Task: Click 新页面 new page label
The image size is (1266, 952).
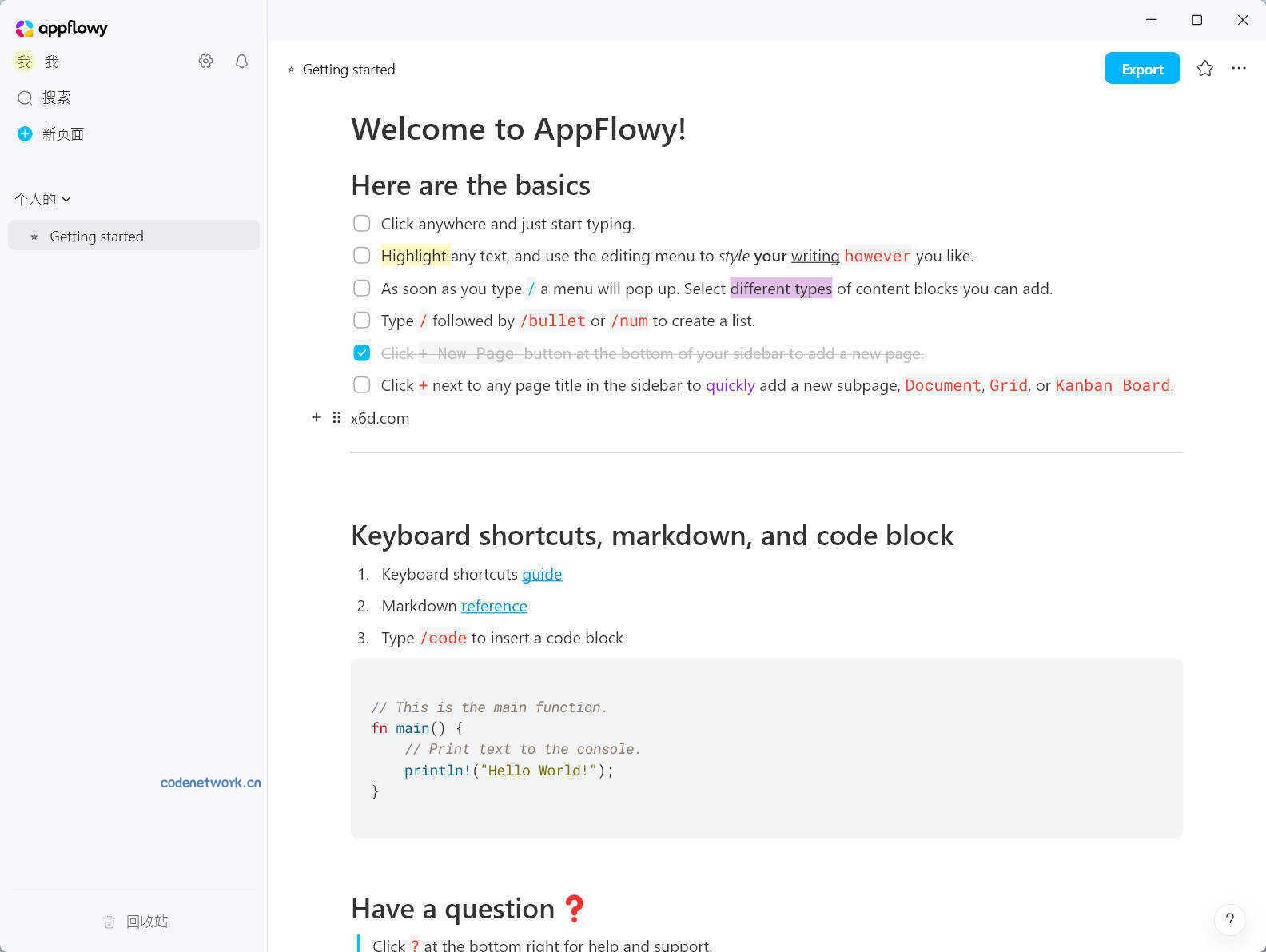Action: point(63,133)
